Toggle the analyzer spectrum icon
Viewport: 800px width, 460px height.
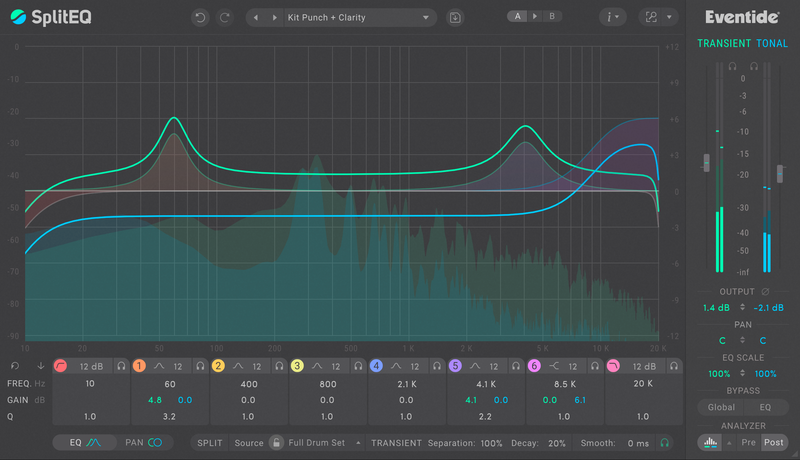(710, 442)
